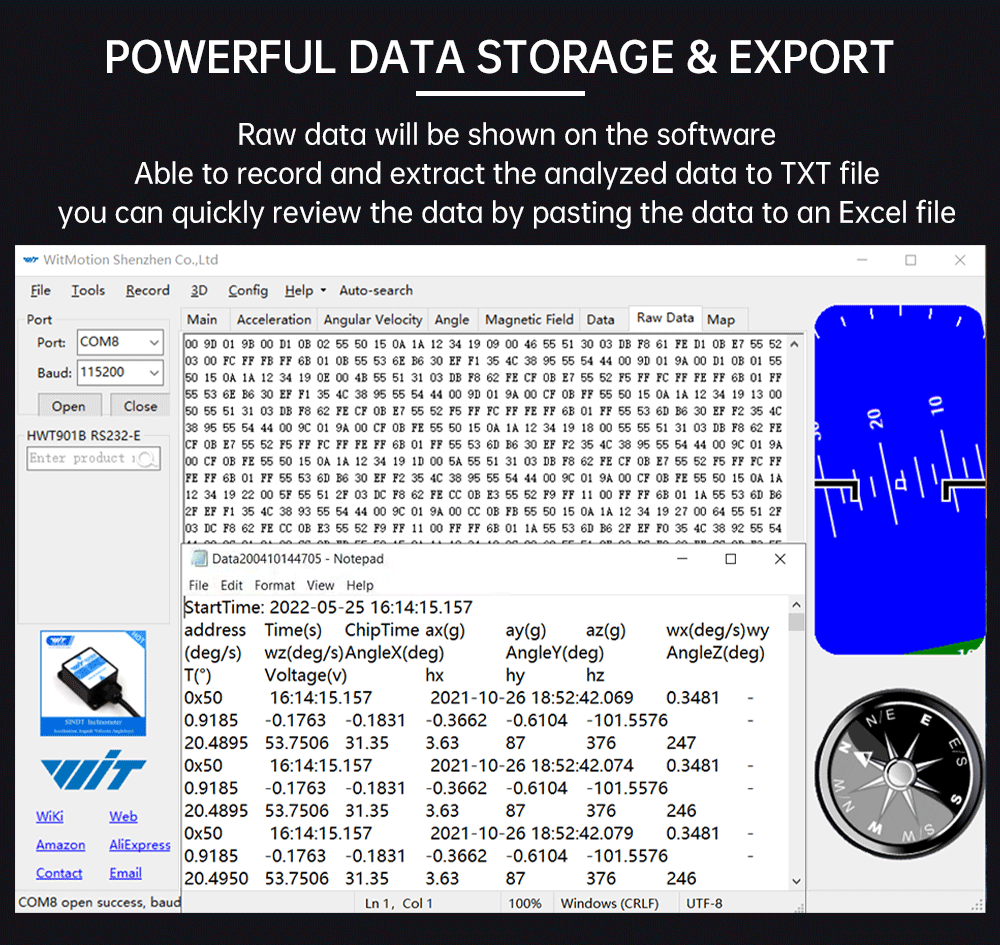This screenshot has height=945, width=1000.
Task: Click the Notepad file icon in title bar
Action: 200,559
